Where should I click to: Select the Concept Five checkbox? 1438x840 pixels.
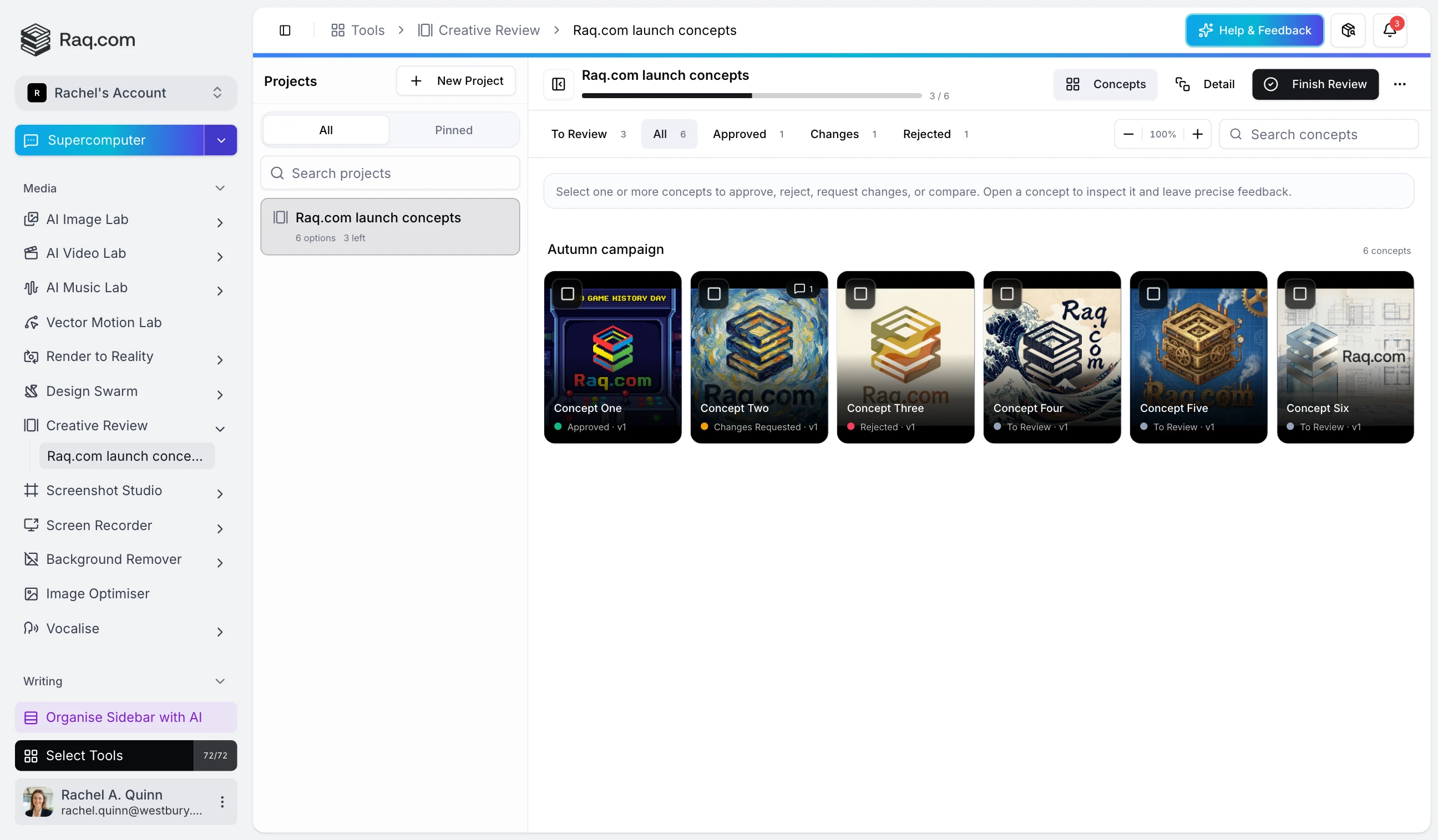click(1153, 294)
